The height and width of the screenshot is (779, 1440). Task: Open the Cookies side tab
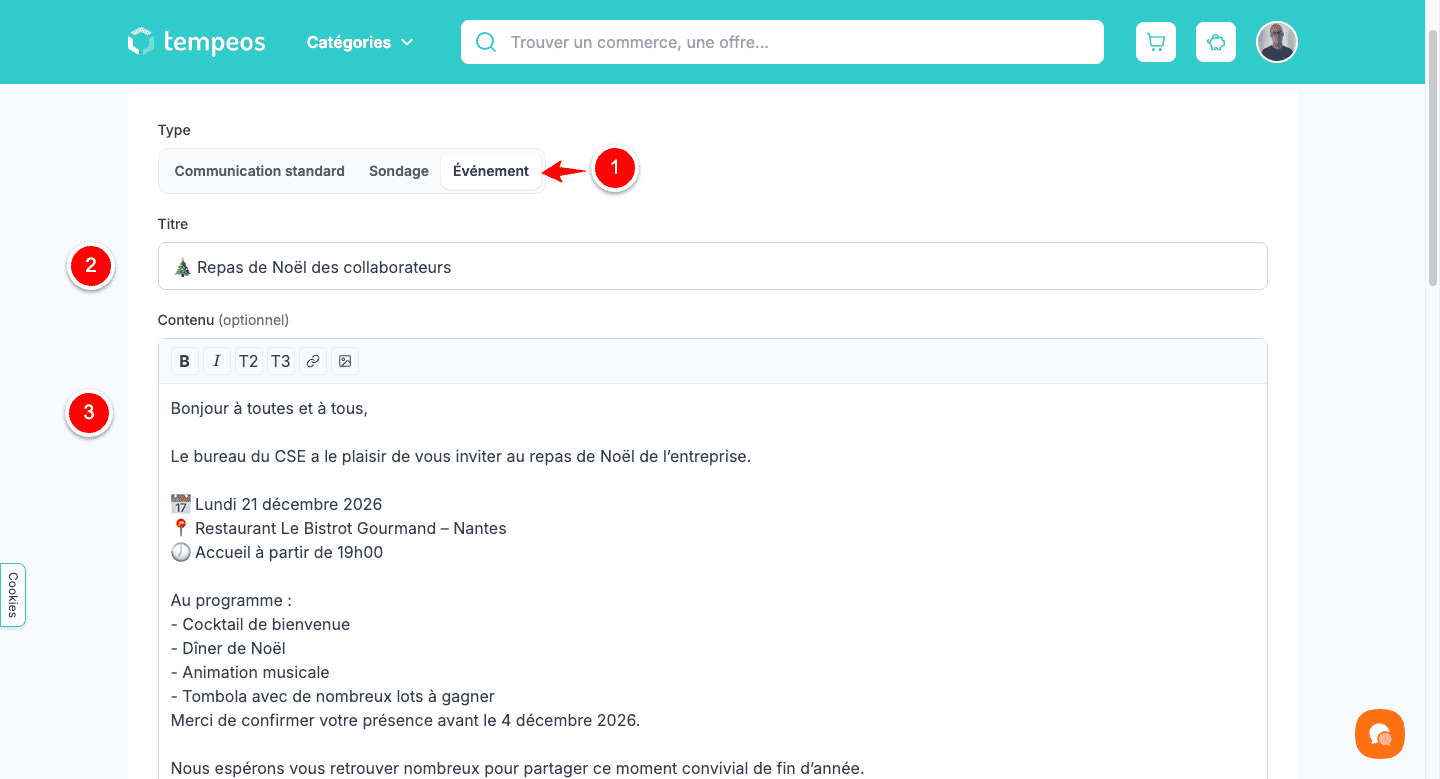click(x=13, y=595)
